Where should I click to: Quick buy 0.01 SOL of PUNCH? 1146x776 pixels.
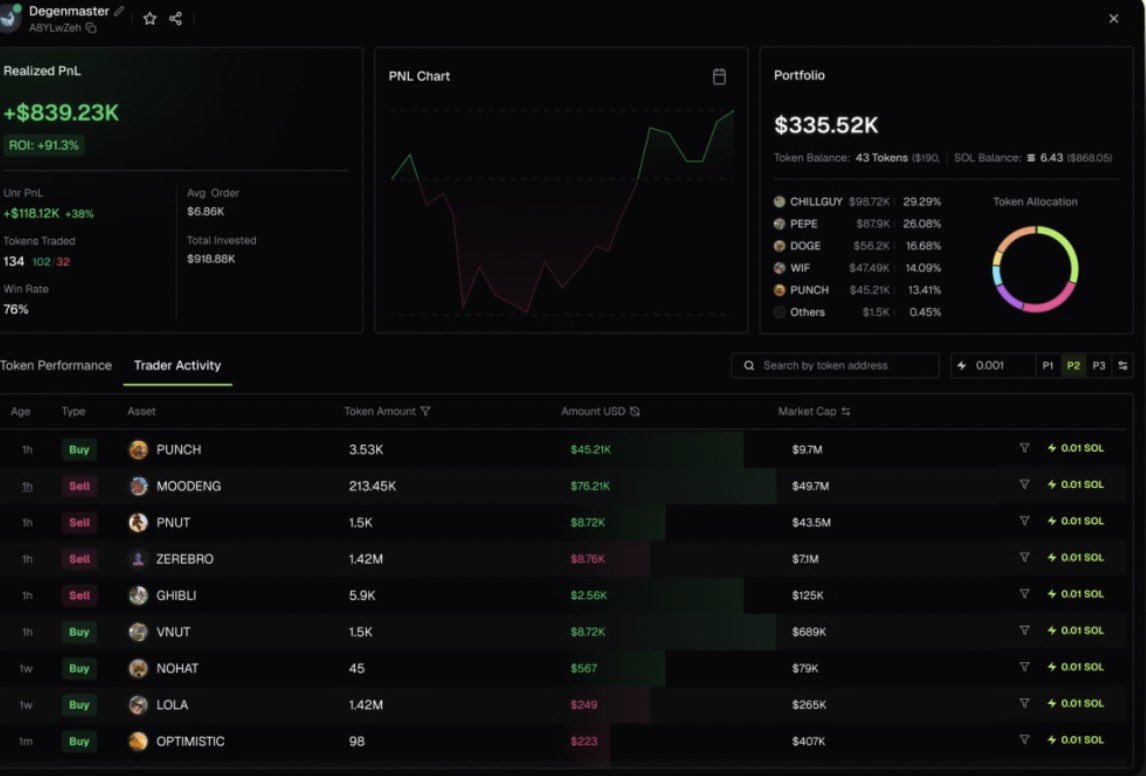(1075, 448)
